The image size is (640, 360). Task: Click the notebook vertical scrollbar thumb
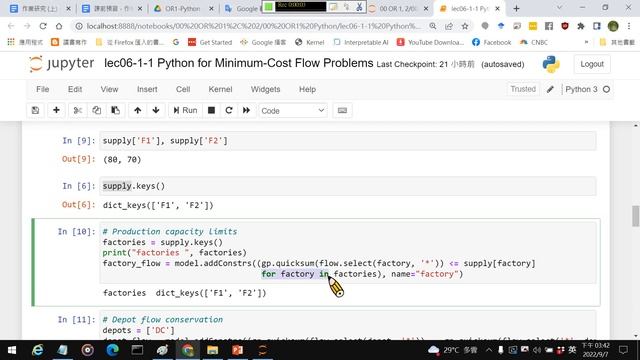[x=635, y=216]
